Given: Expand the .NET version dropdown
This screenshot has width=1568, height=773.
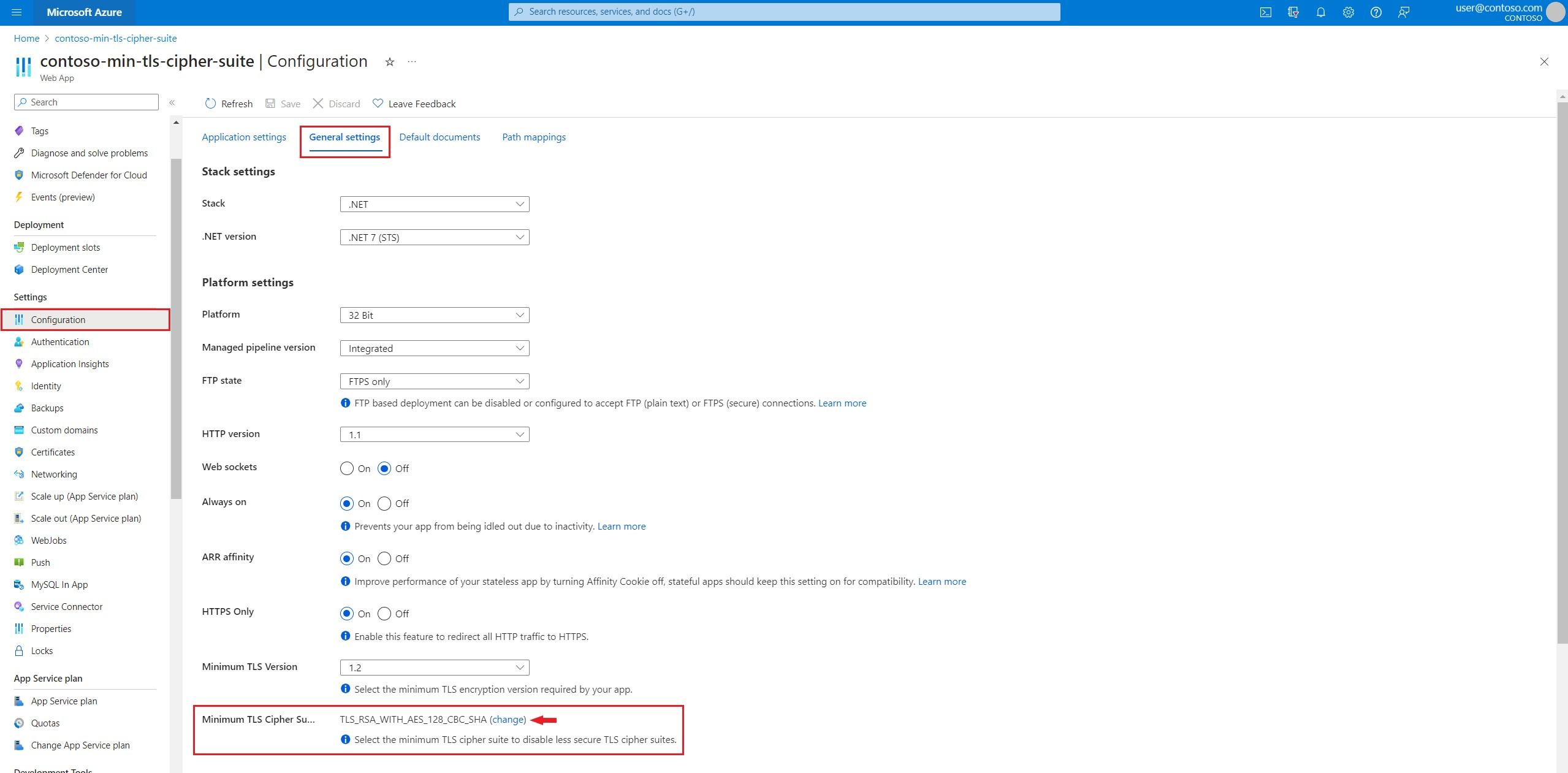Looking at the screenshot, I should click(434, 237).
